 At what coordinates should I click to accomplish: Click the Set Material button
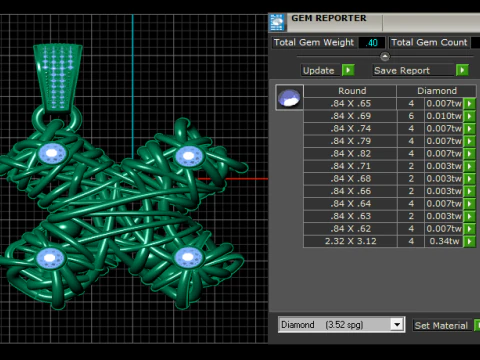pos(442,325)
